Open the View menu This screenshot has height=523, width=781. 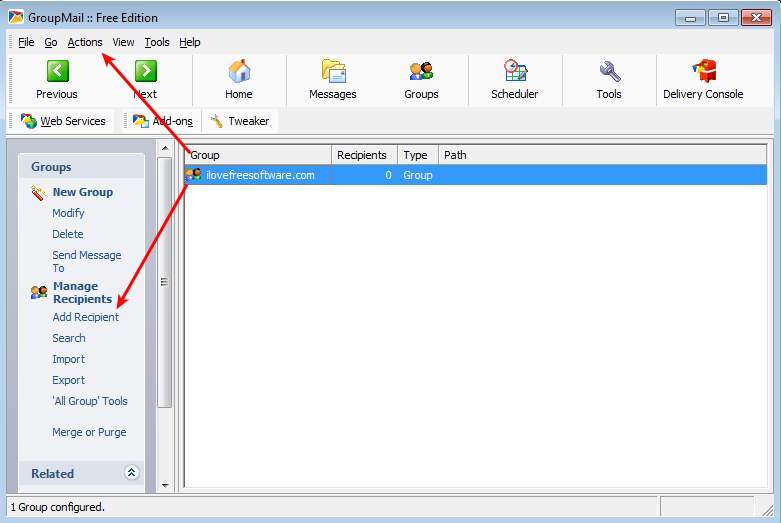(123, 42)
